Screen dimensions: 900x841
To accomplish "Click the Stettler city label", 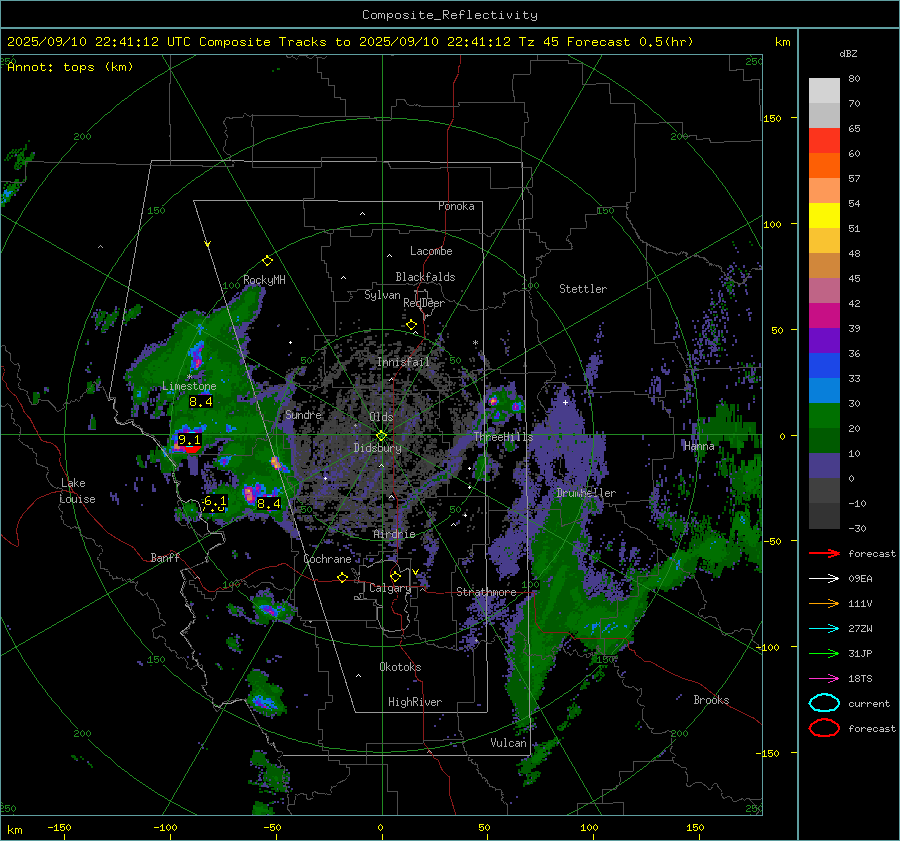I will [x=583, y=289].
